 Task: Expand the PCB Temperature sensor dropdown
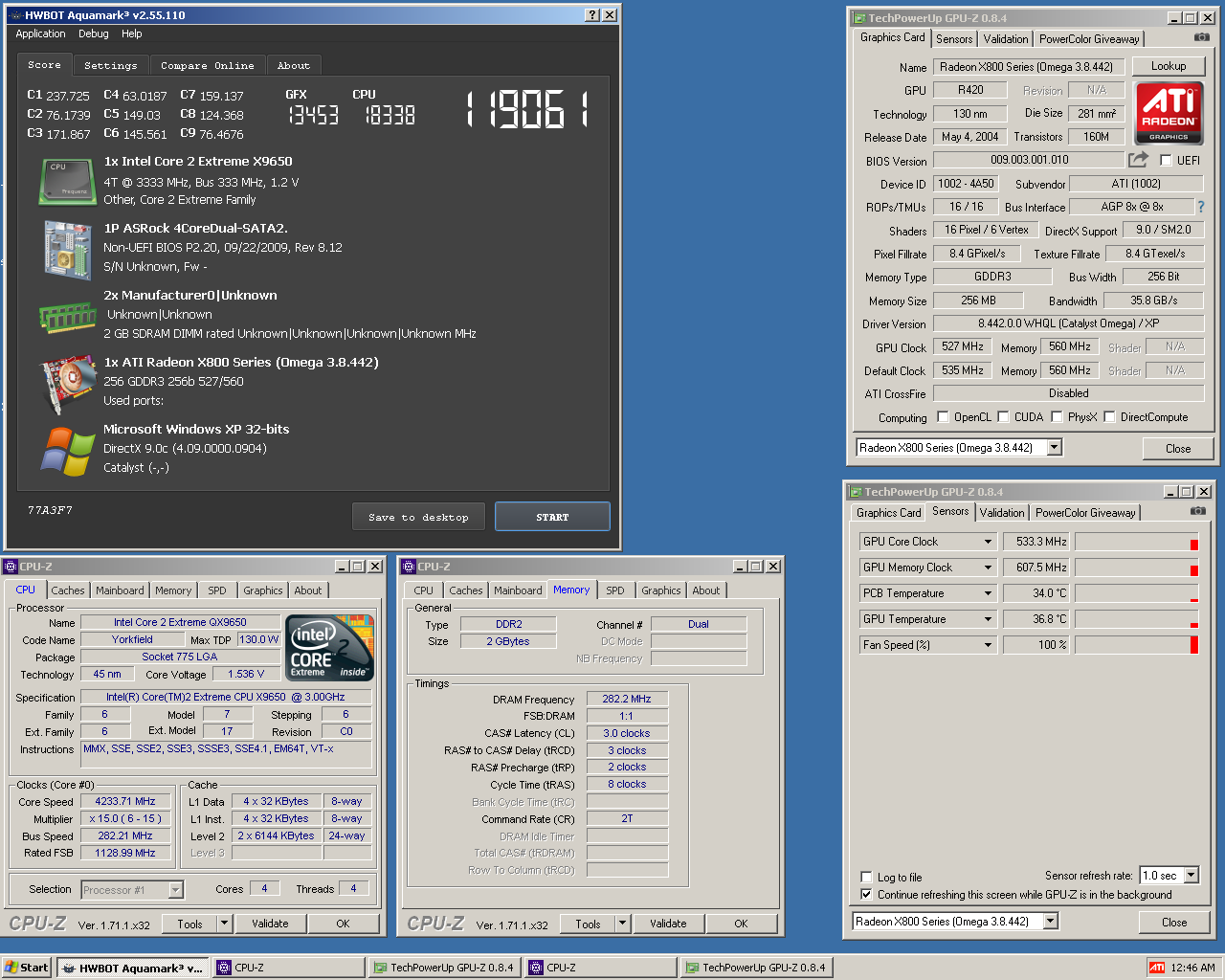click(988, 593)
